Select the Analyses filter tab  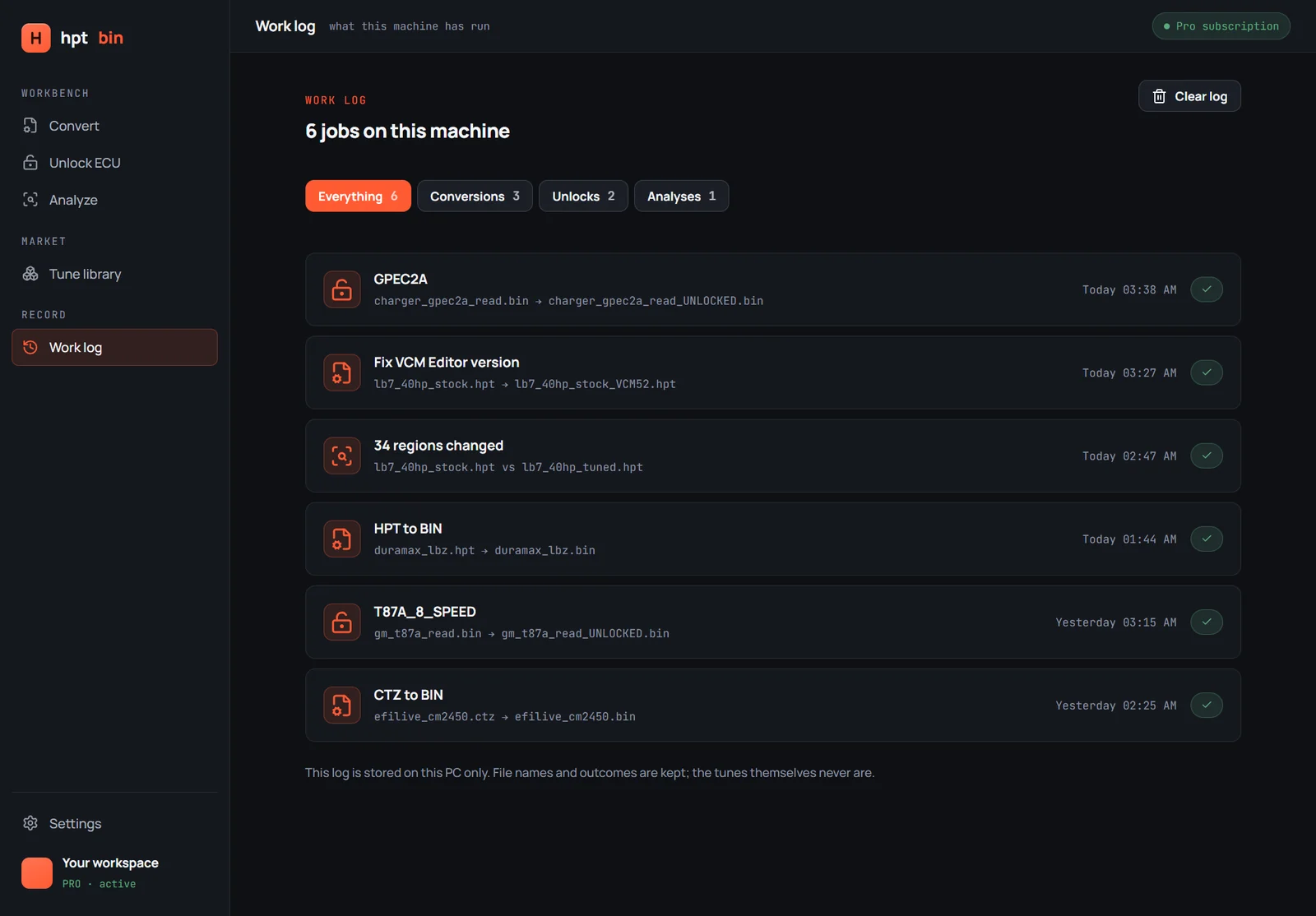[x=681, y=196]
